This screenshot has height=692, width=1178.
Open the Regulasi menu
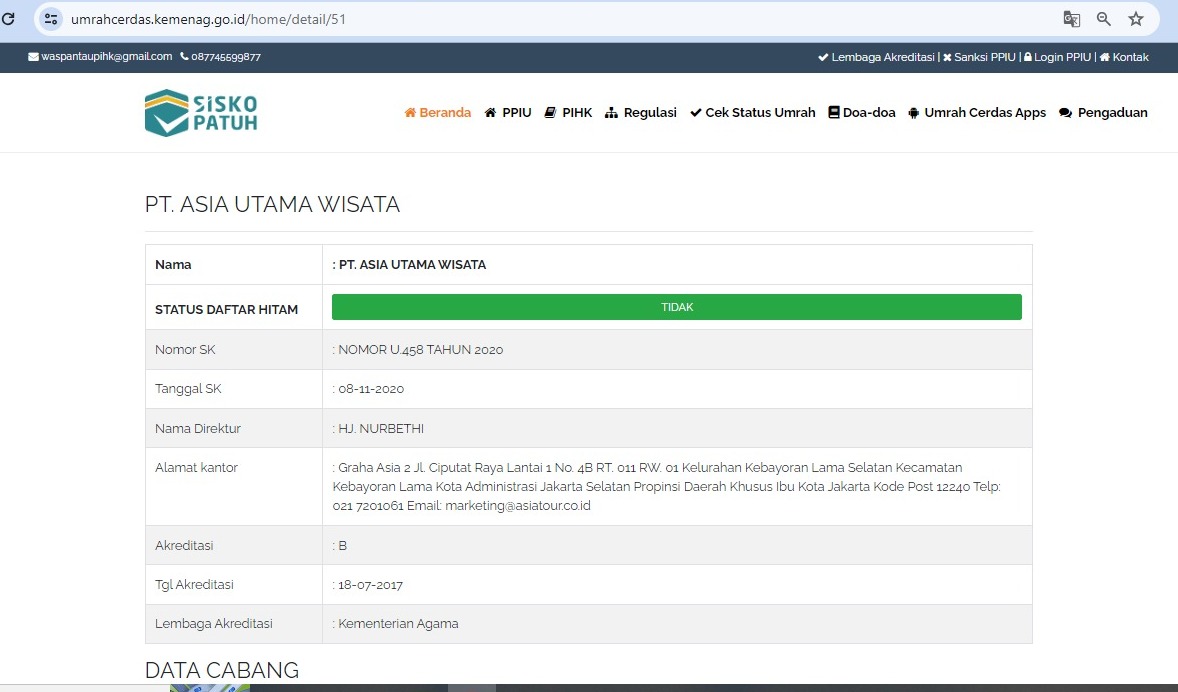pyautogui.click(x=641, y=113)
